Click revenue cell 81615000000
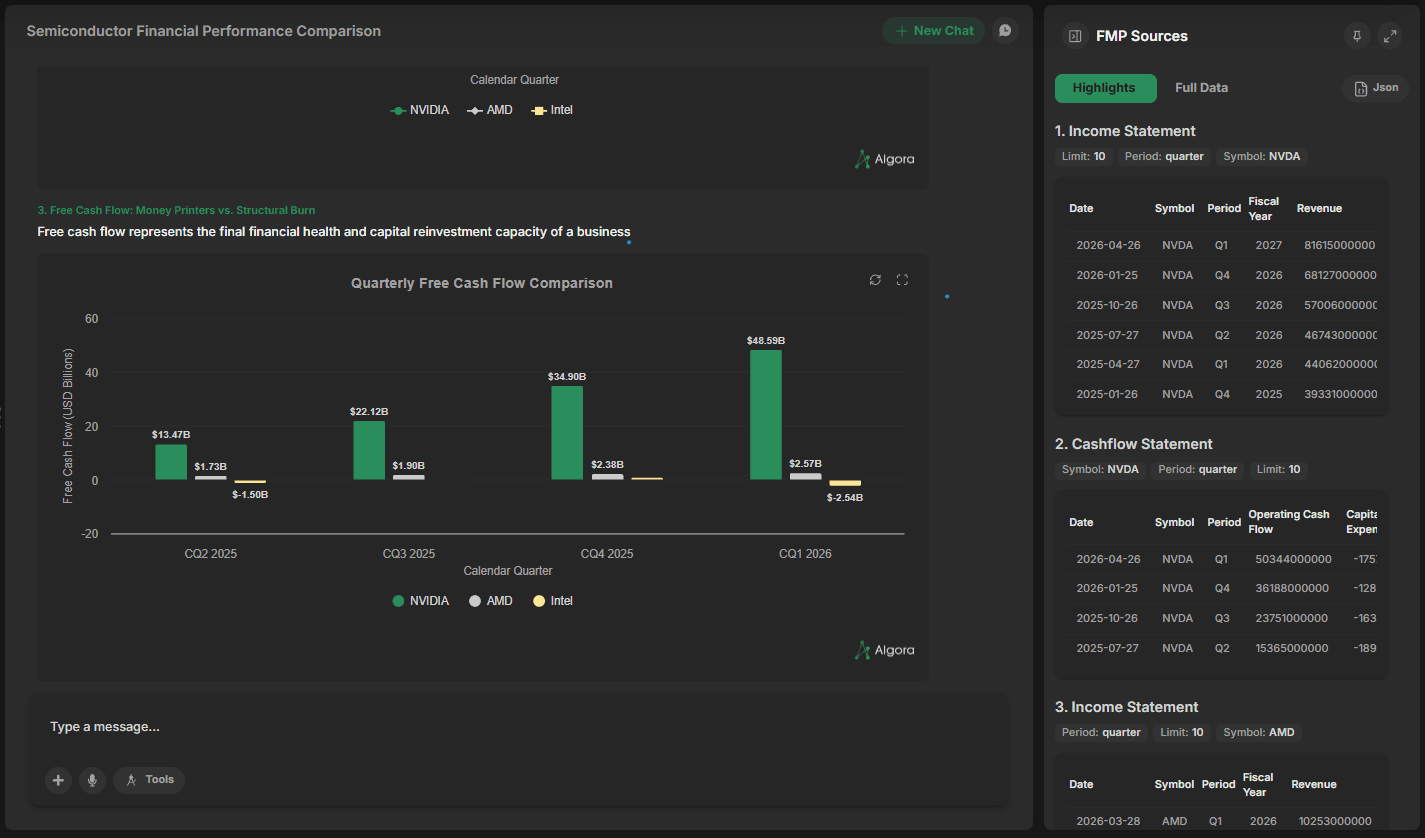Viewport: 1425px width, 838px height. click(1340, 245)
